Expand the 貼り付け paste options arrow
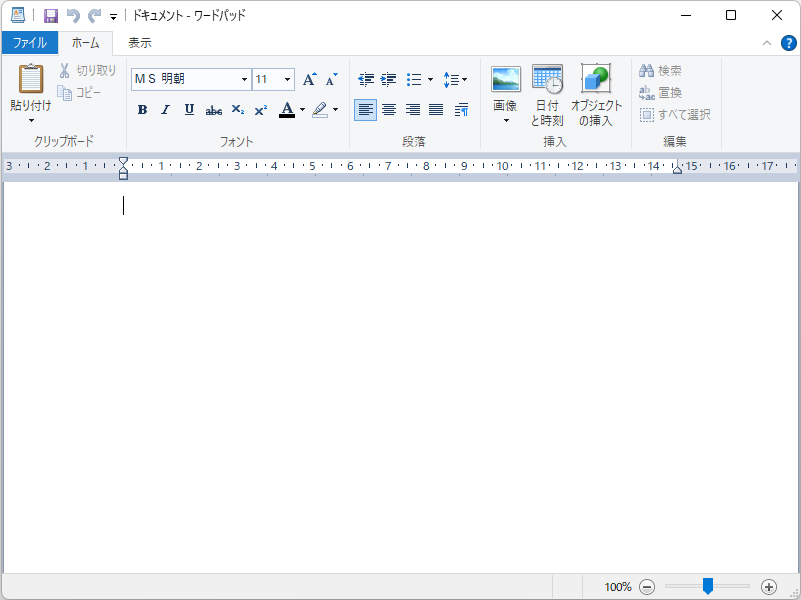Screen dimensions: 801x600 click(x=31, y=121)
